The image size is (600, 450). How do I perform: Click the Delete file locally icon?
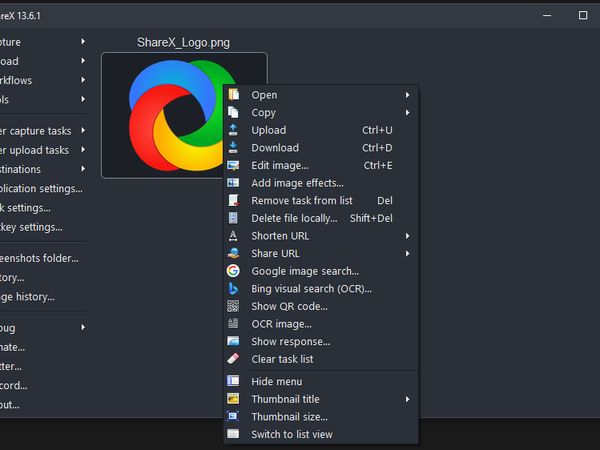[233, 218]
